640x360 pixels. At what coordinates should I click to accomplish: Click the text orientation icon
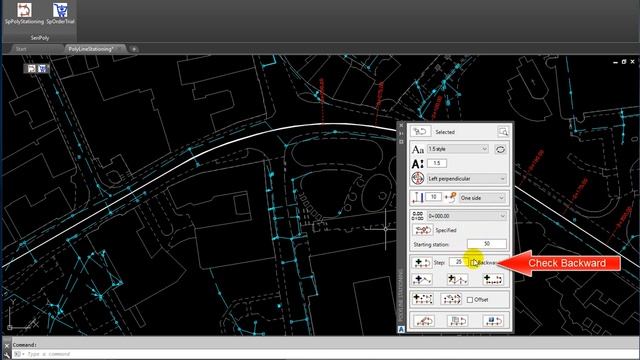(x=418, y=178)
